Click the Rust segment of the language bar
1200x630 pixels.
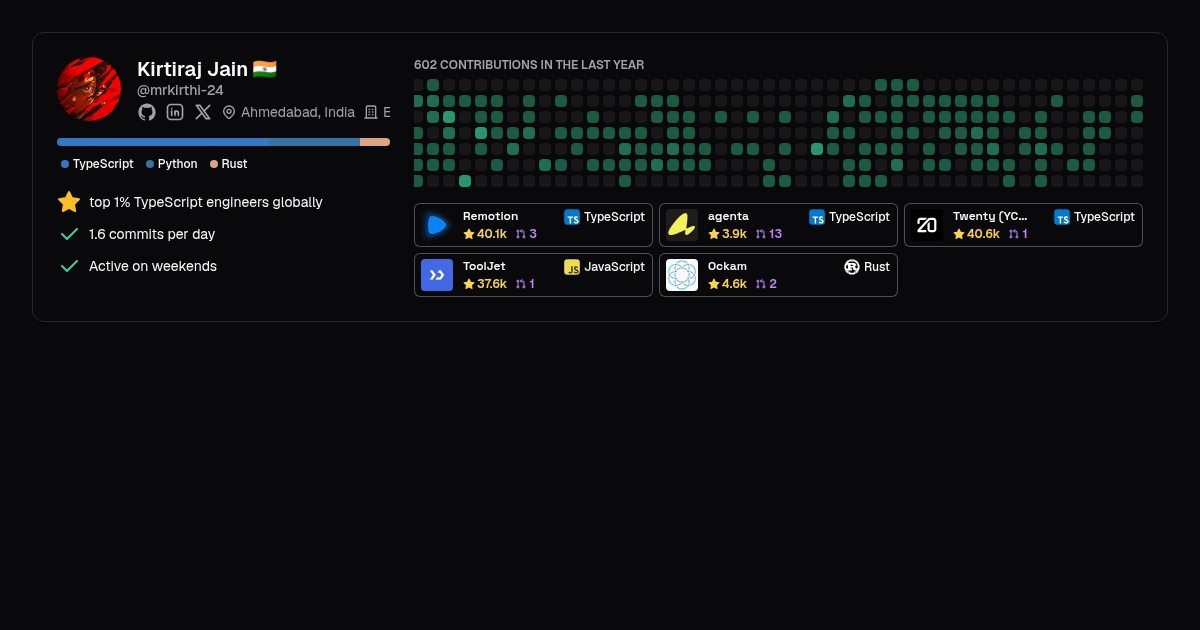[x=375, y=142]
